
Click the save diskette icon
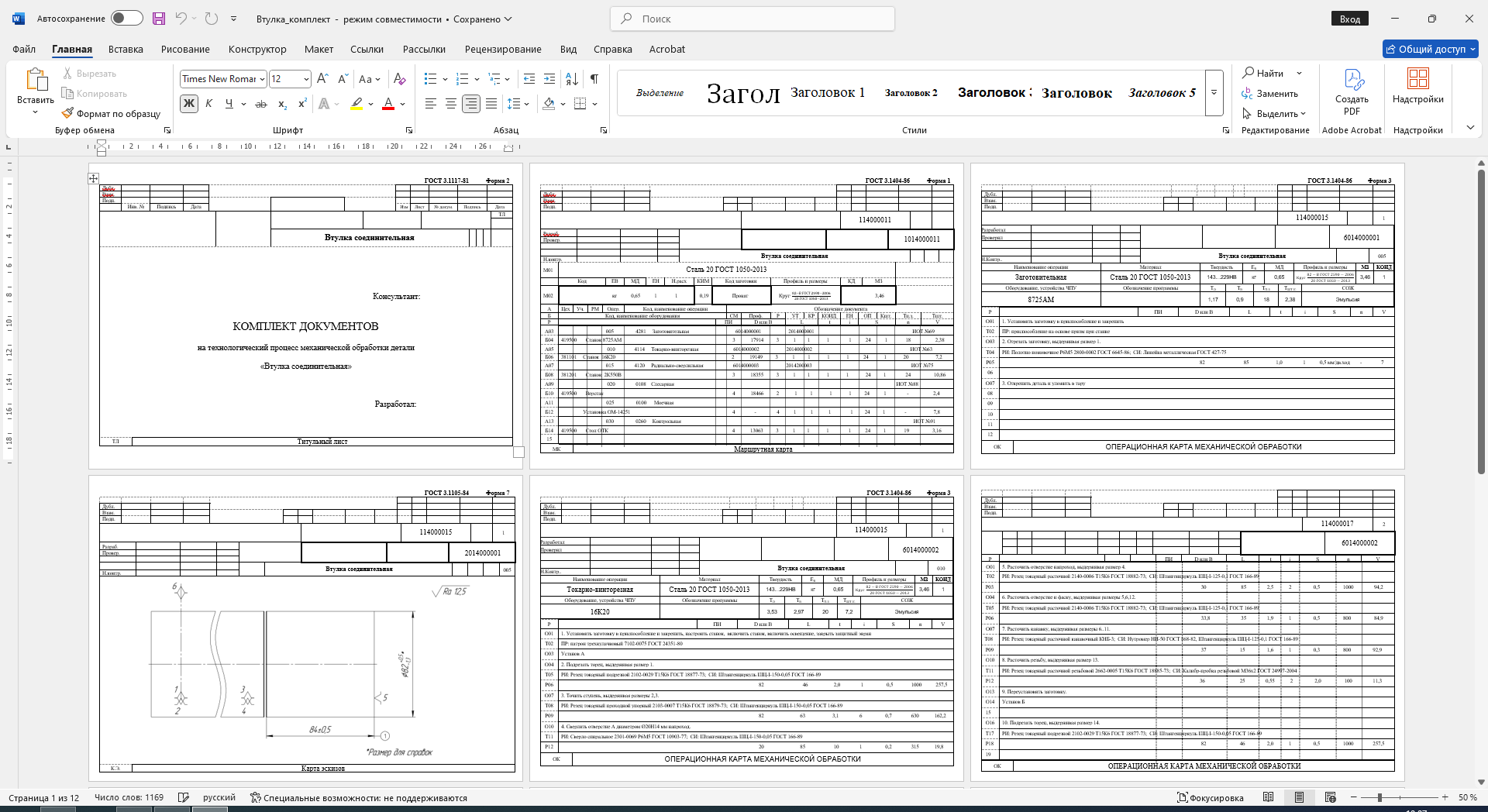tap(159, 19)
